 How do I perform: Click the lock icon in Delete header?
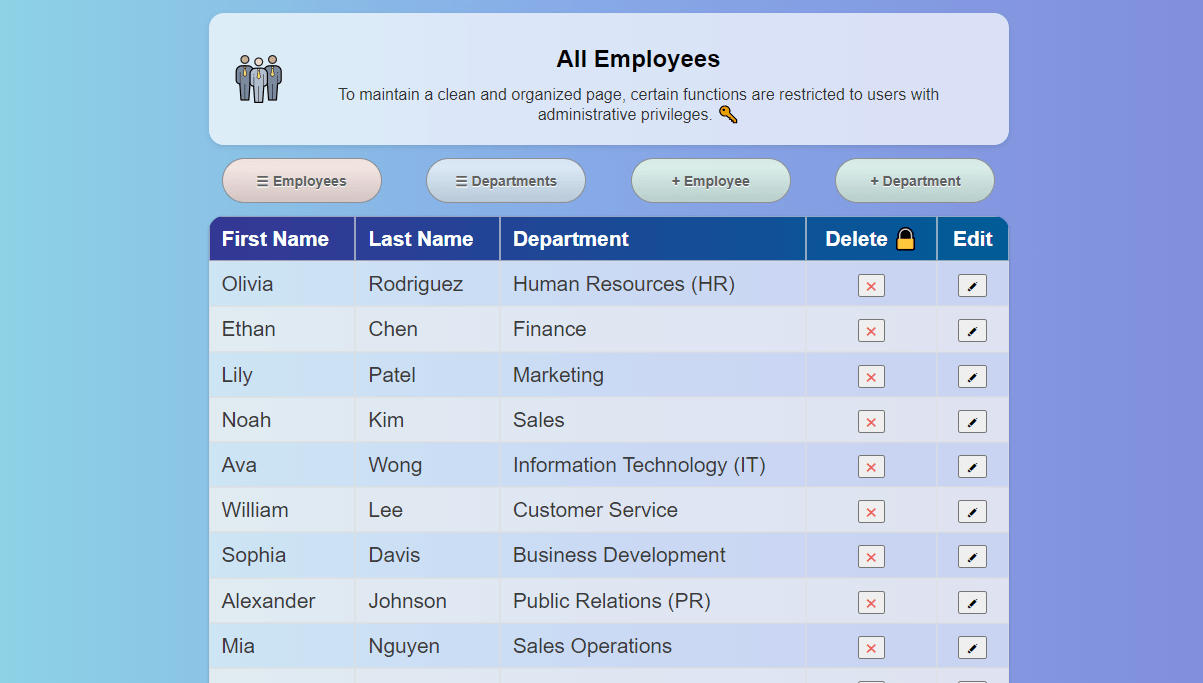coord(905,239)
